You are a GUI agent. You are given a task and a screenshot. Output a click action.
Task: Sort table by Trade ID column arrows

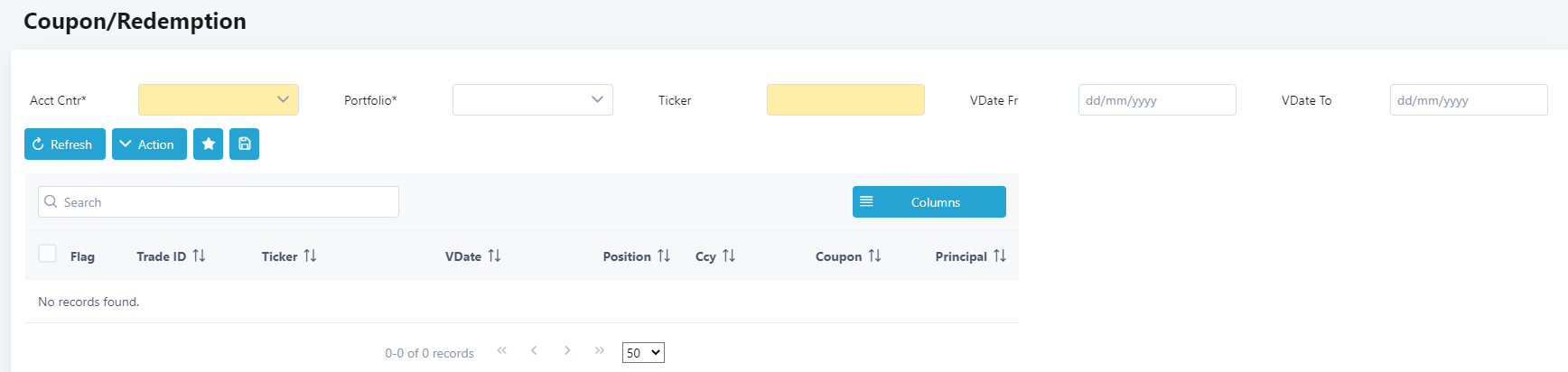[x=199, y=256]
